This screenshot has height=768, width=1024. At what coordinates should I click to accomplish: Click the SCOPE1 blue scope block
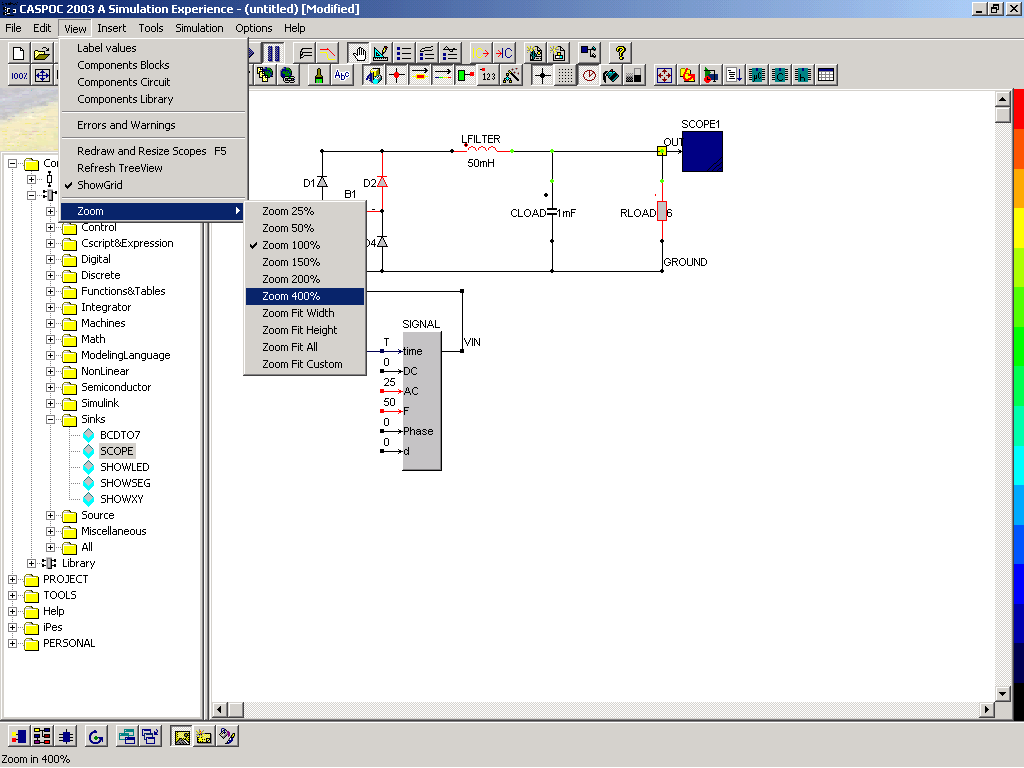coord(702,152)
